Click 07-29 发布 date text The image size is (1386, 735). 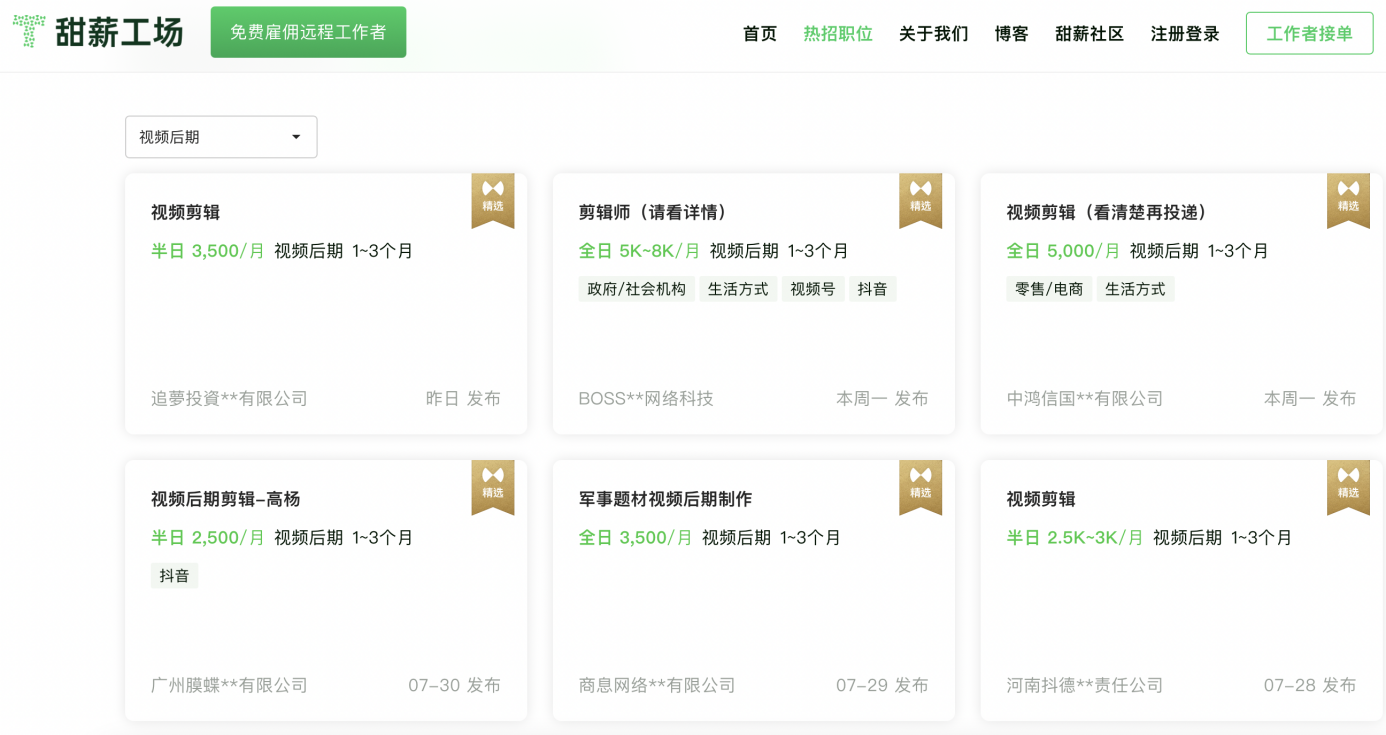pos(882,685)
